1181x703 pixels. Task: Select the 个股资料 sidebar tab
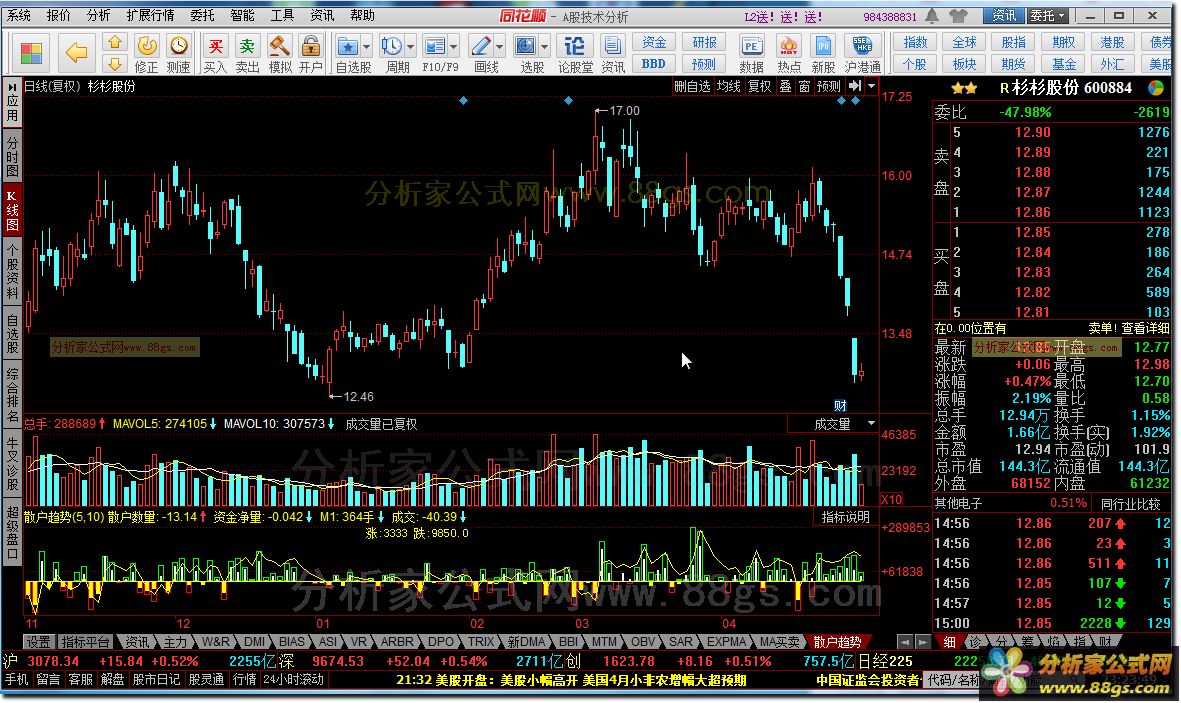(12, 272)
